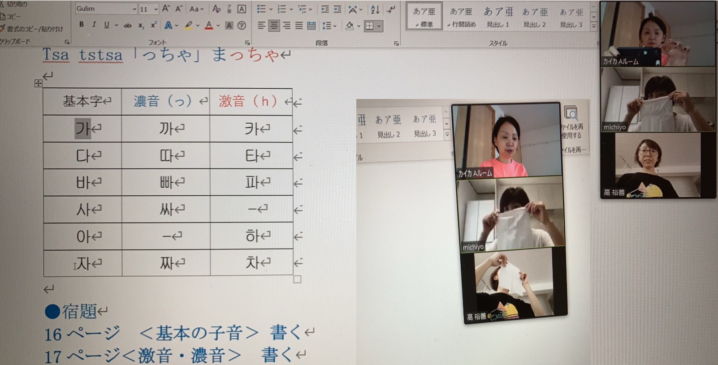This screenshot has width=718, height=365.
Task: Clear all formatting with the eraser icon
Action: click(217, 9)
